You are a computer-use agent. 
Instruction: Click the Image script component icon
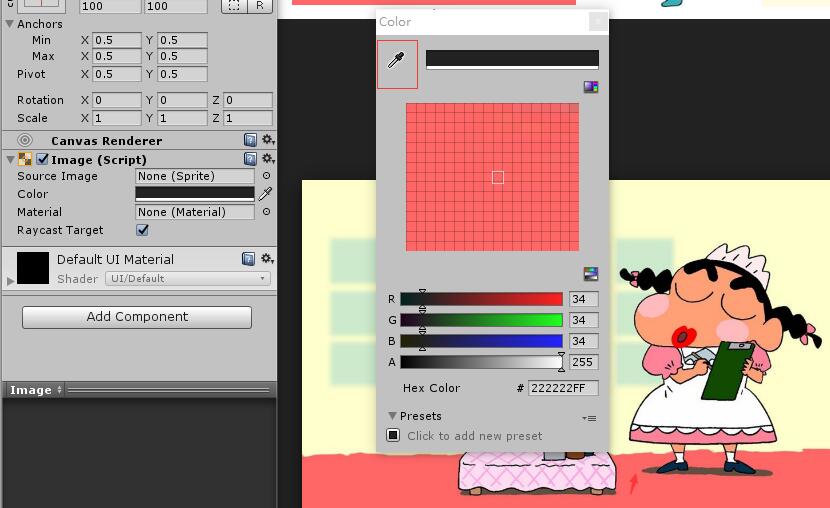[x=25, y=159]
